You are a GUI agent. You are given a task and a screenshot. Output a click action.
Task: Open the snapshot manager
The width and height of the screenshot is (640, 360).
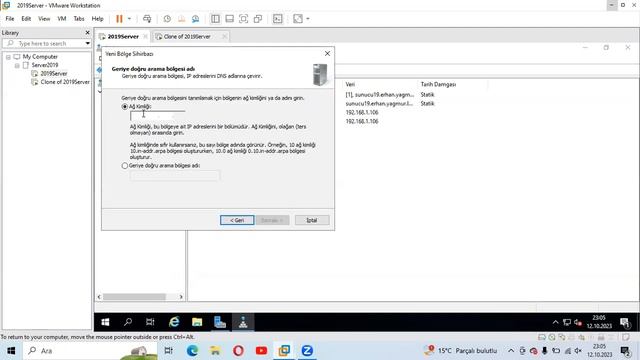[196, 19]
